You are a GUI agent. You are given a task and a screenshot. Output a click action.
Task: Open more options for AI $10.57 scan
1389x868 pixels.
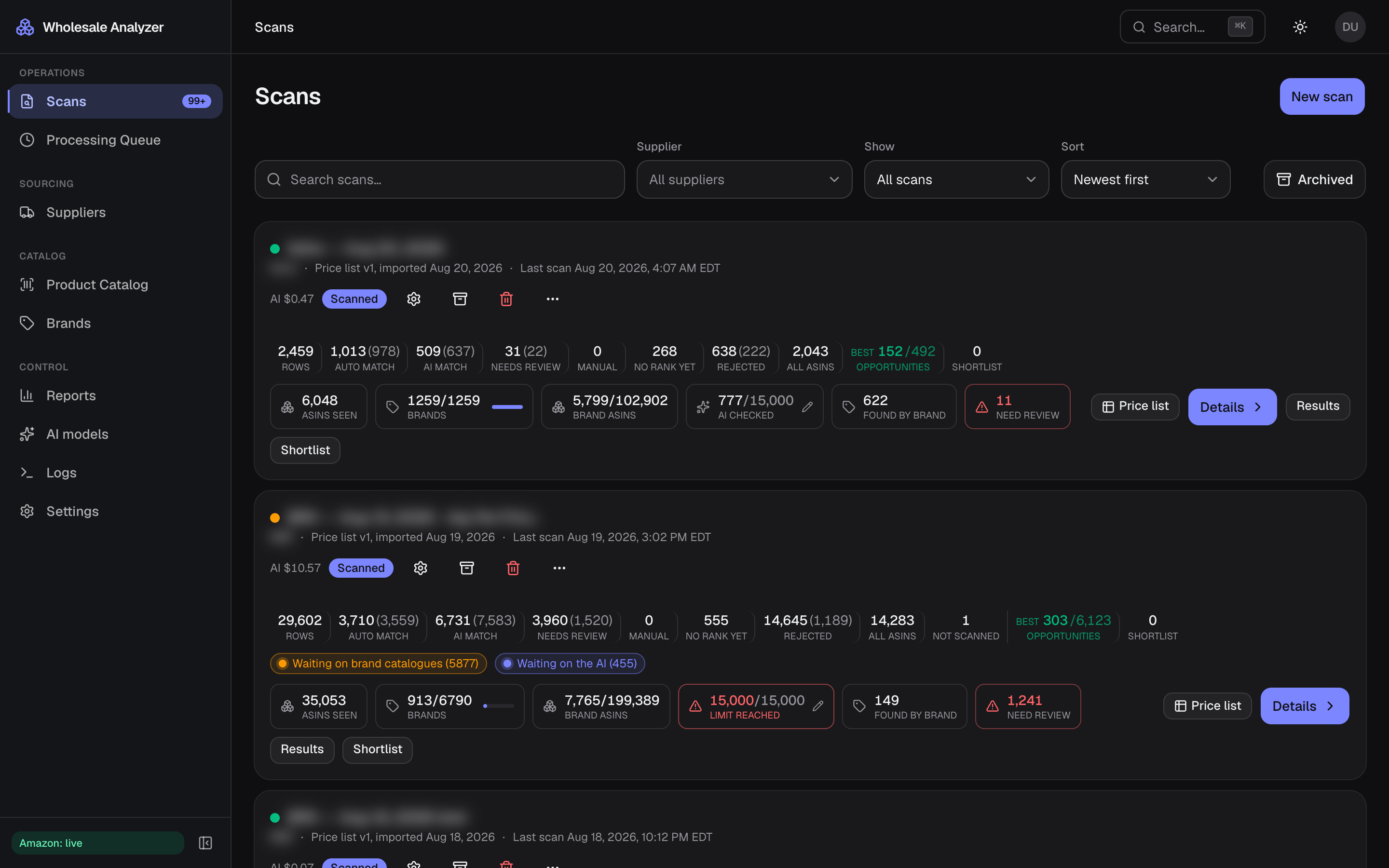(x=559, y=568)
